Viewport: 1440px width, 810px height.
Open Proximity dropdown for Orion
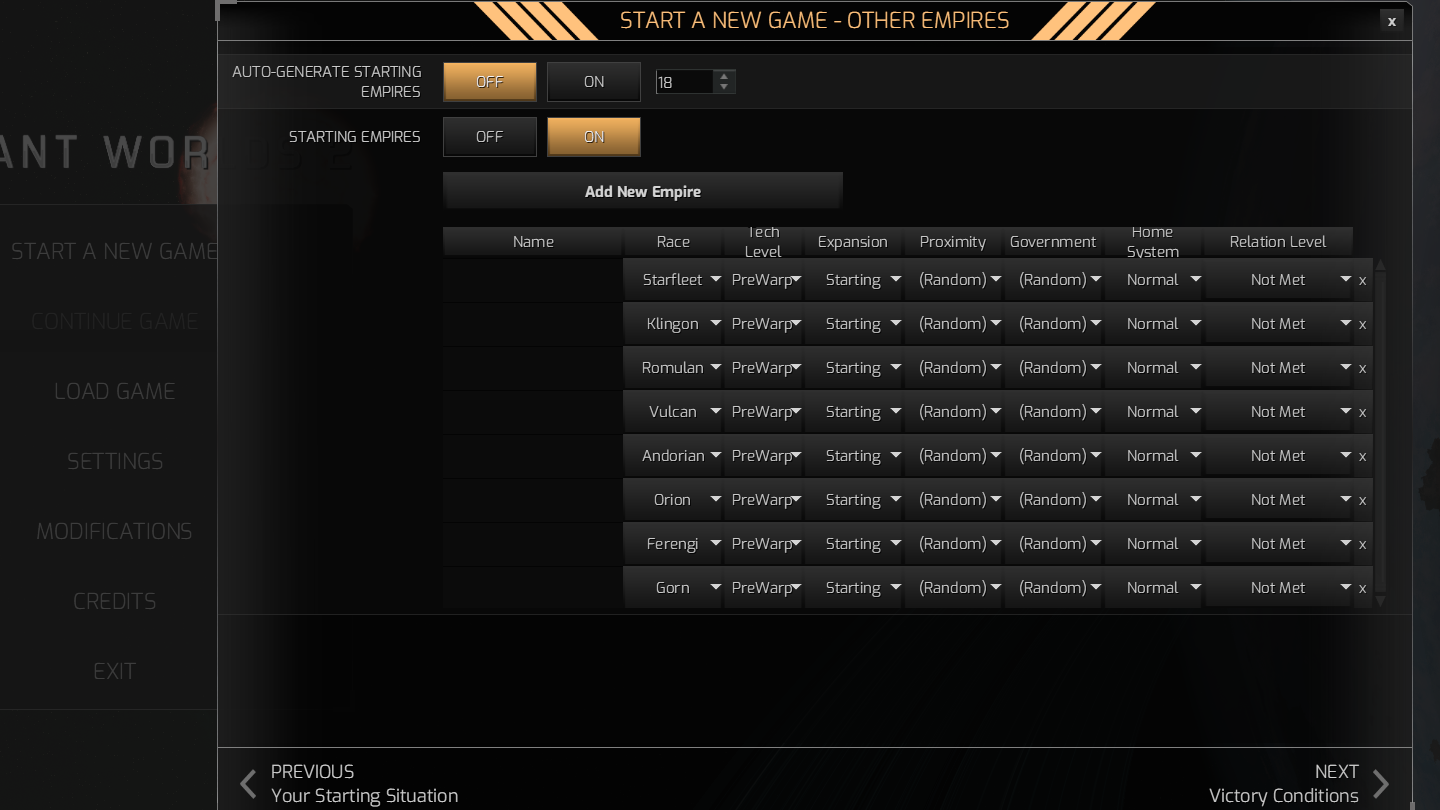(x=953, y=500)
